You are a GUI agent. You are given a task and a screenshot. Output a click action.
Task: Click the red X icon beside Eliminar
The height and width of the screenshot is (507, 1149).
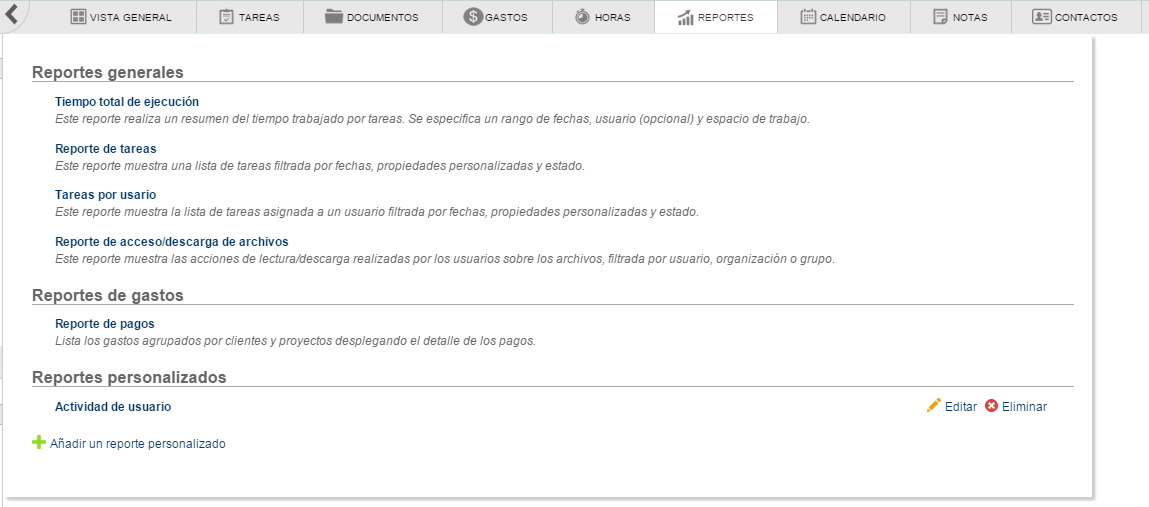(x=991, y=406)
